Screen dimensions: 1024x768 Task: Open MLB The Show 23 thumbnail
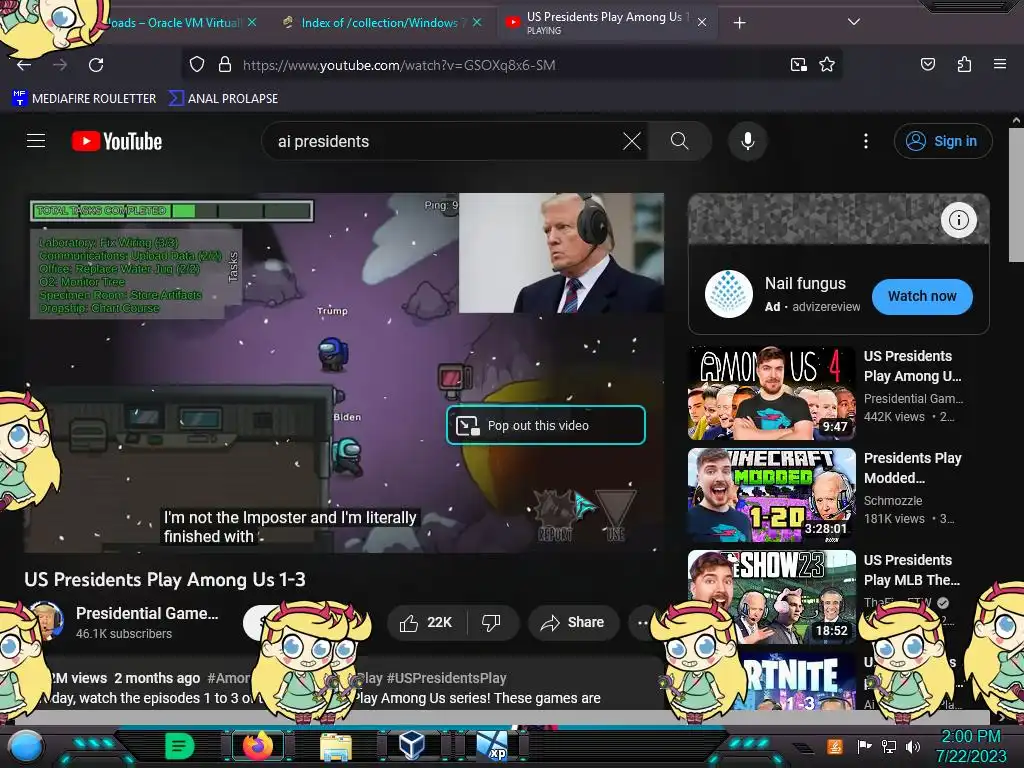coord(771,597)
